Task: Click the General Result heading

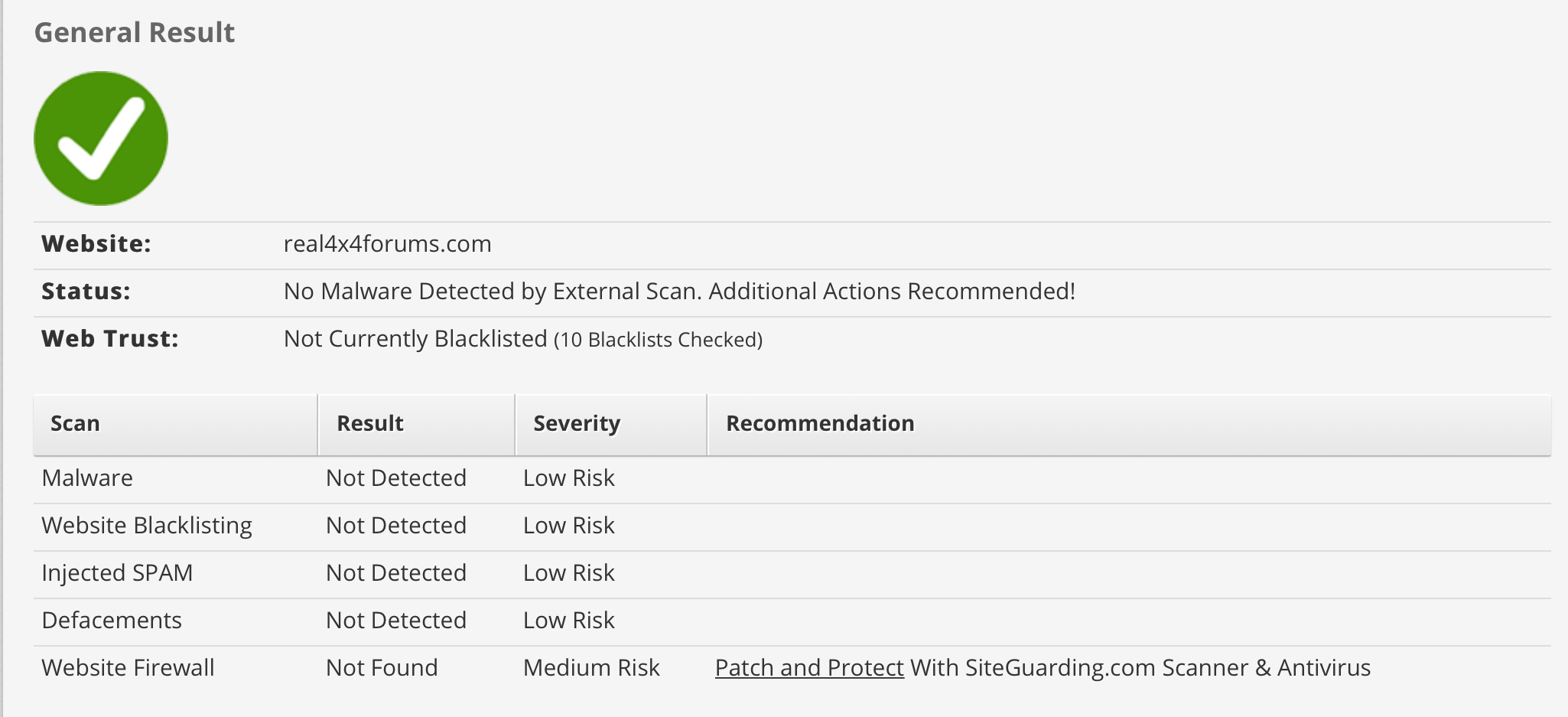Action: tap(135, 32)
